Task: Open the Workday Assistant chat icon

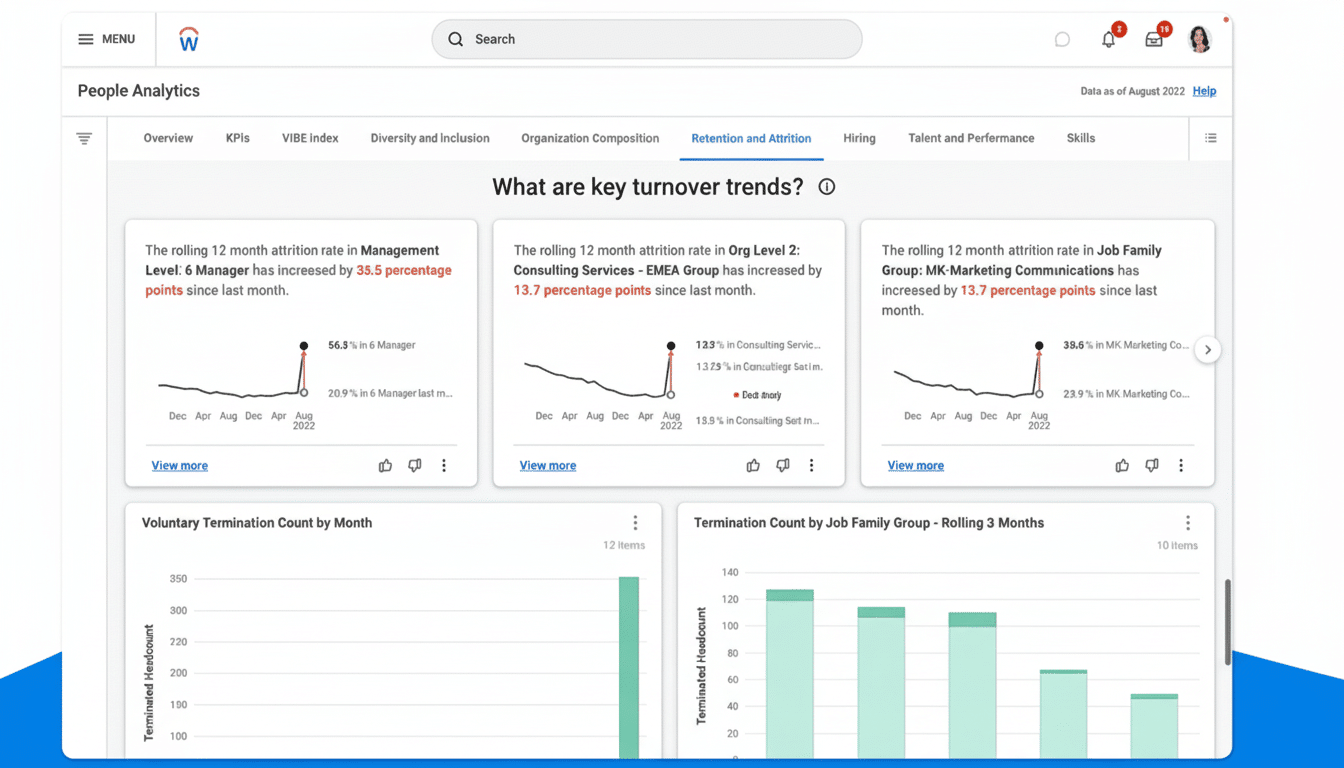Action: [x=1061, y=39]
